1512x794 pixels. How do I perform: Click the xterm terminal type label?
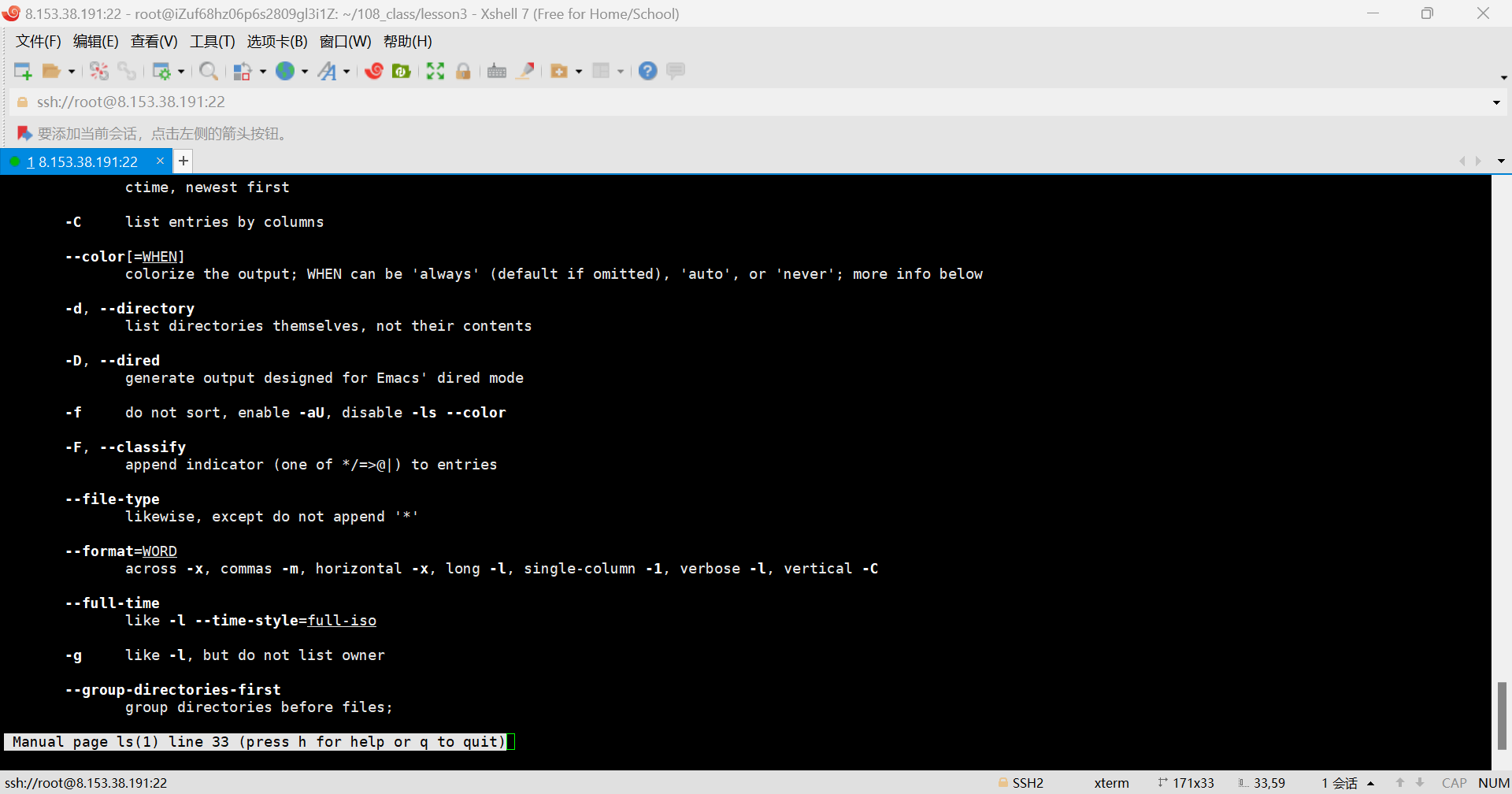tap(1111, 783)
